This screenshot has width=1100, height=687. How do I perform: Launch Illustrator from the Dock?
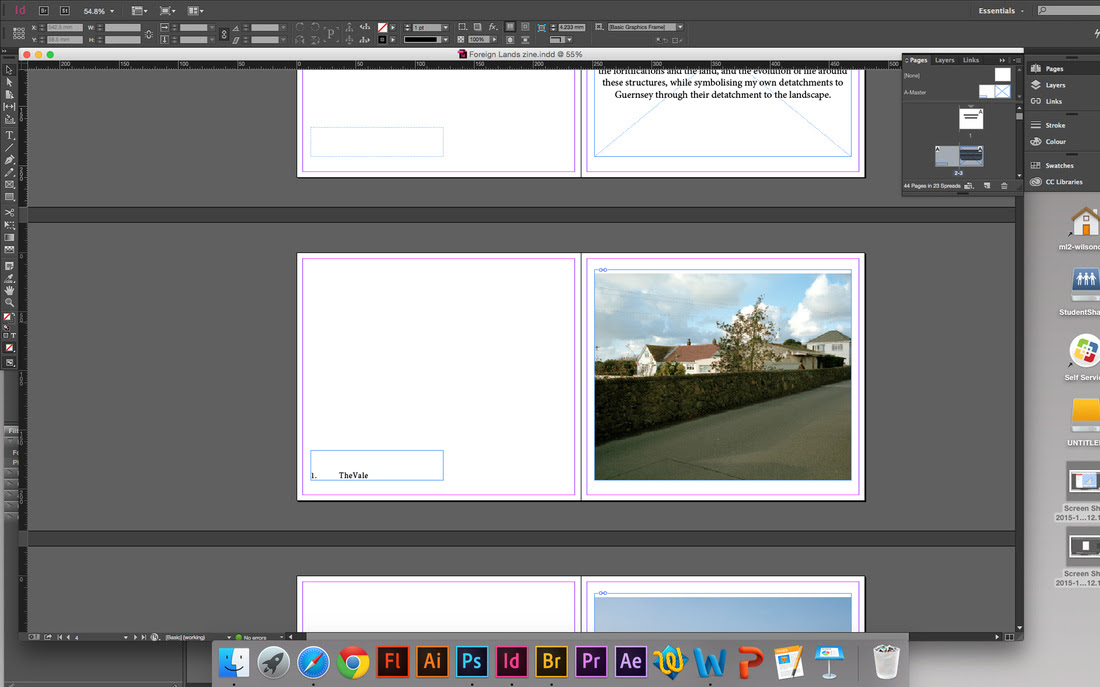(432, 661)
